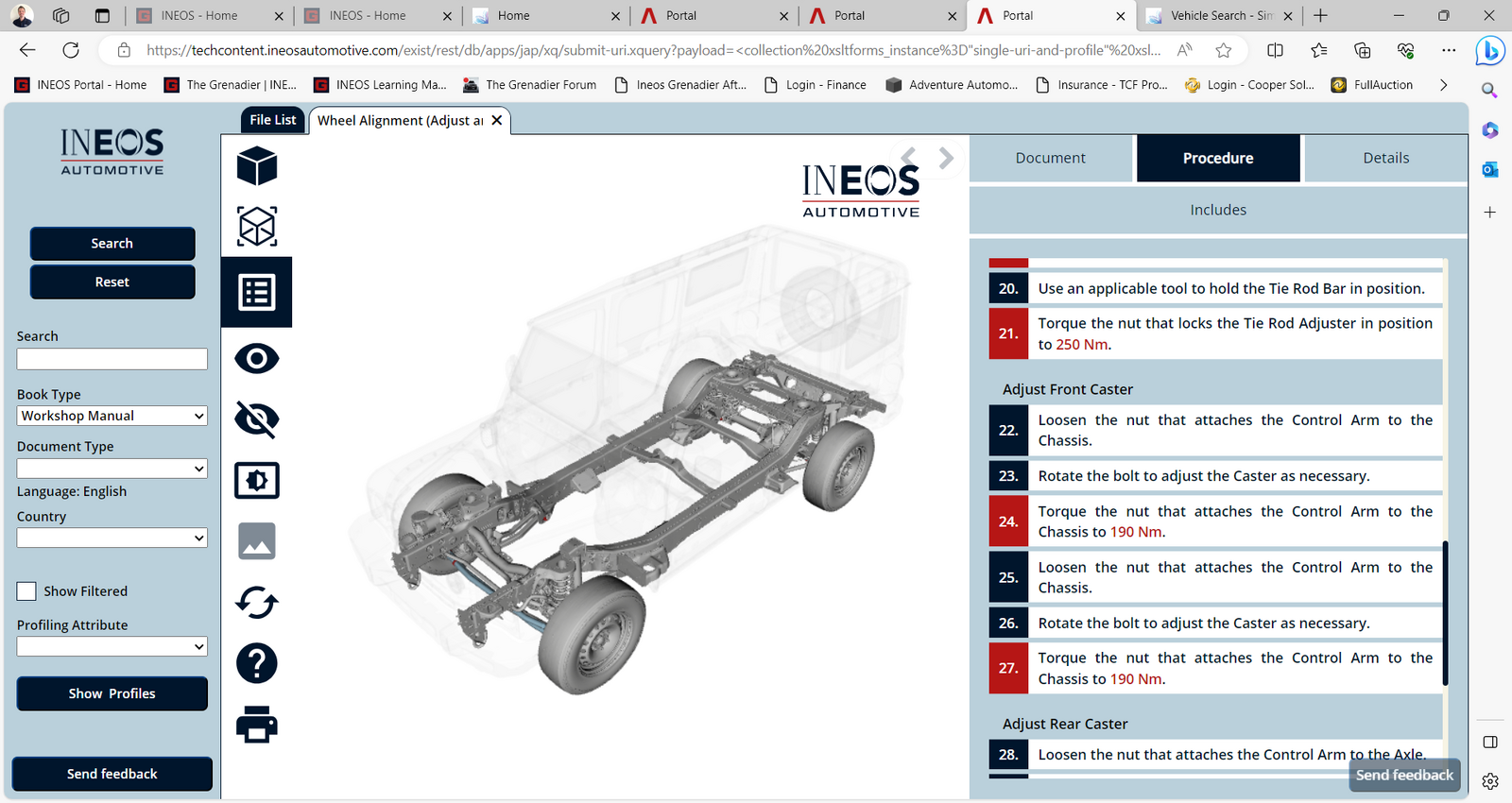Screen dimensions: 1512x803
Task: Click the Search button
Action: tap(112, 244)
